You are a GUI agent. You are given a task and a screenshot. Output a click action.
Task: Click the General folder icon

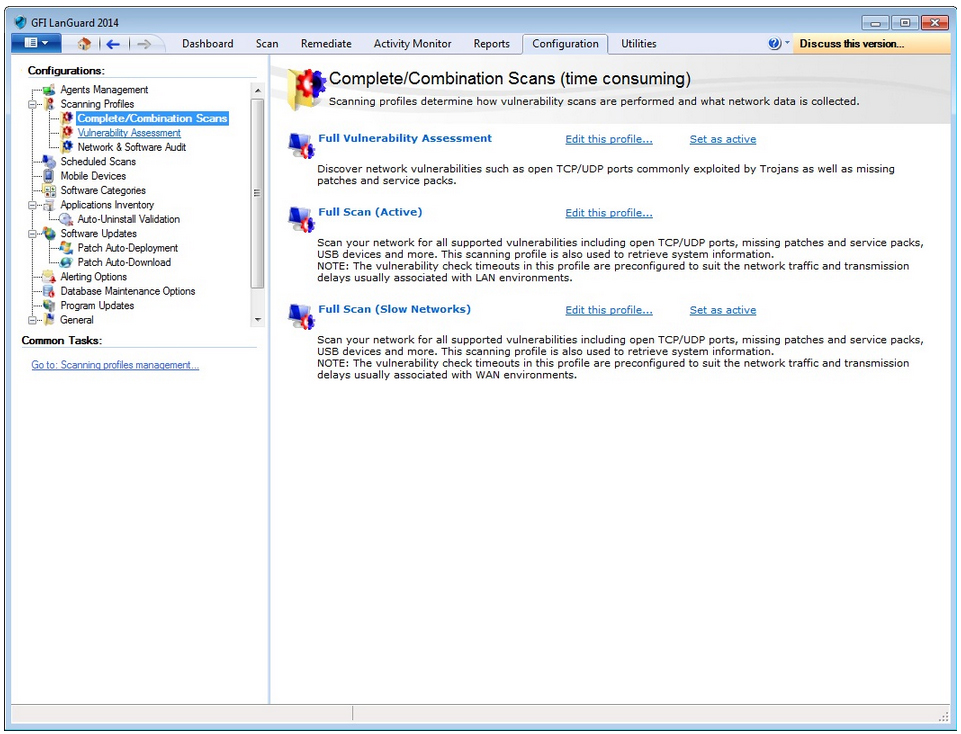coord(49,320)
